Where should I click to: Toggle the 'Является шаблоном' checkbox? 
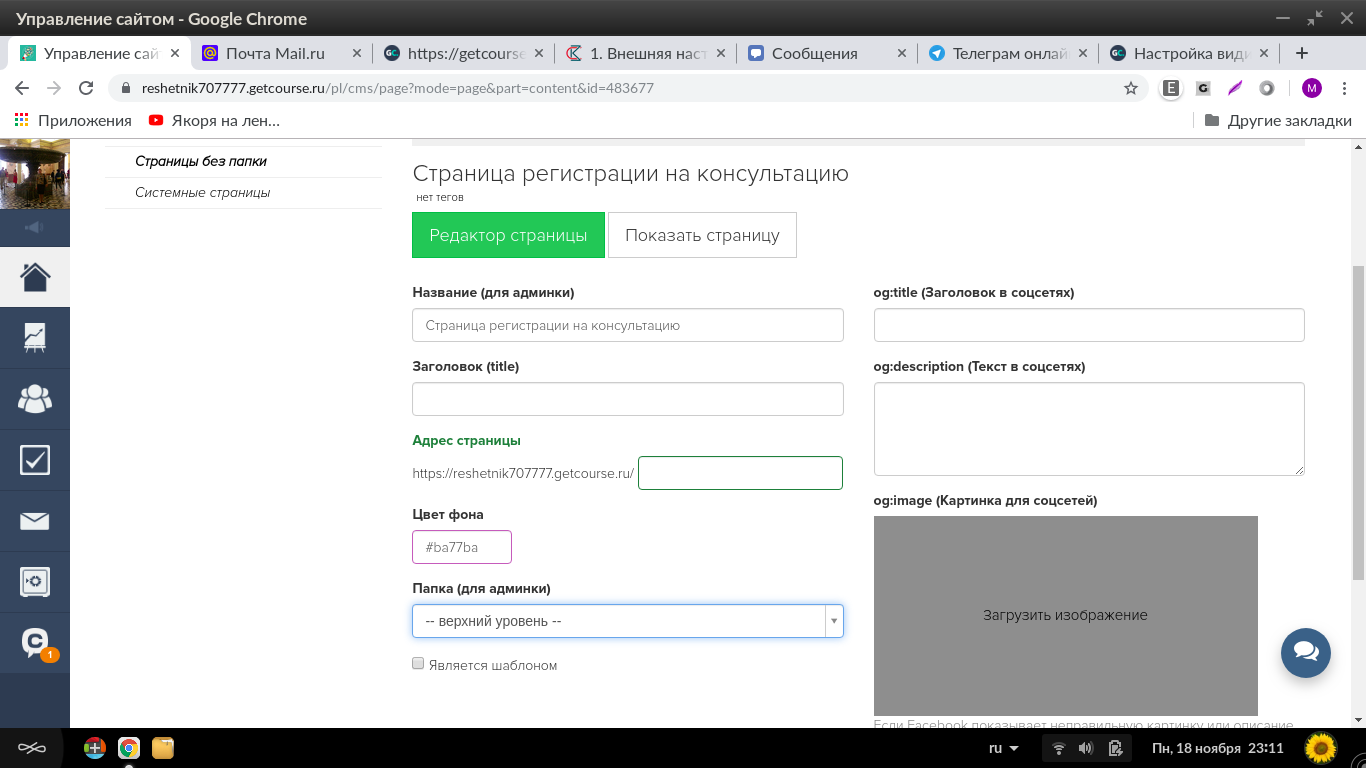click(418, 663)
